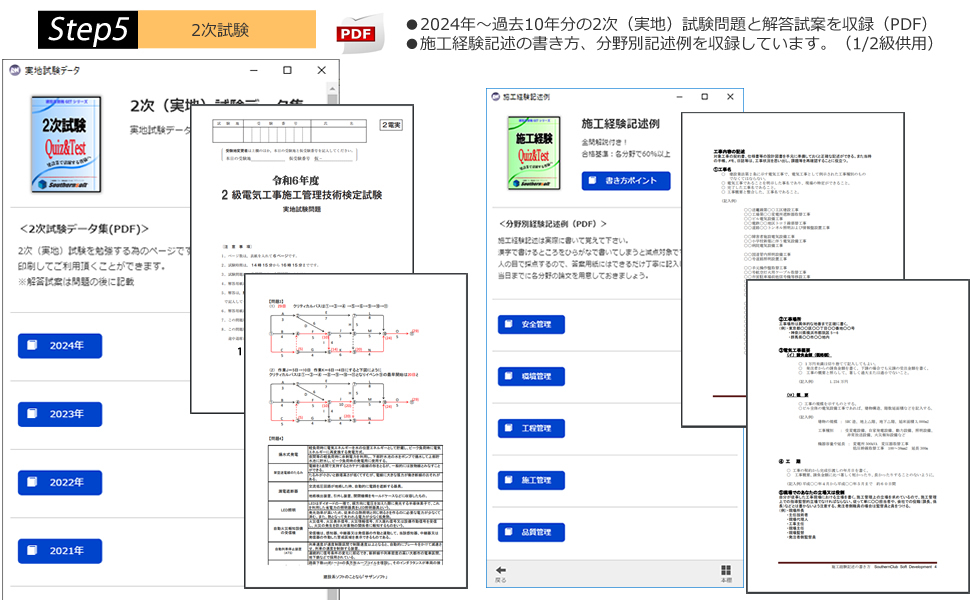Minimize the 施工経験記述例 window
Viewport: 970px width, 600px height.
(x=679, y=97)
